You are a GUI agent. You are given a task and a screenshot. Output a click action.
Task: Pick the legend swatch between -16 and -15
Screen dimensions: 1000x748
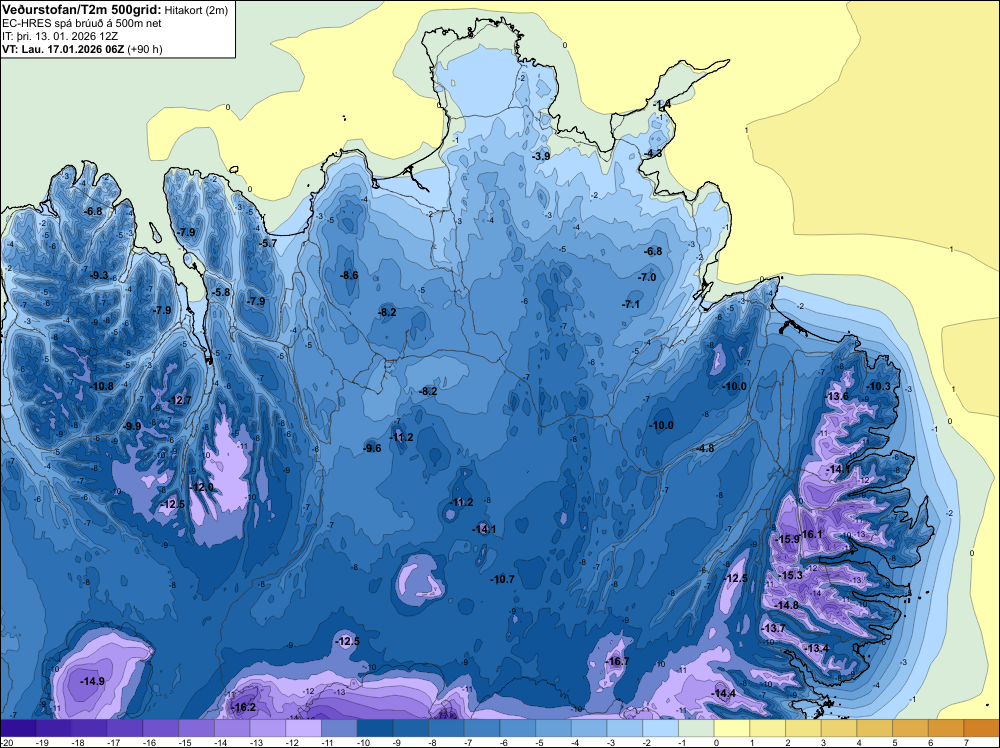(161, 728)
